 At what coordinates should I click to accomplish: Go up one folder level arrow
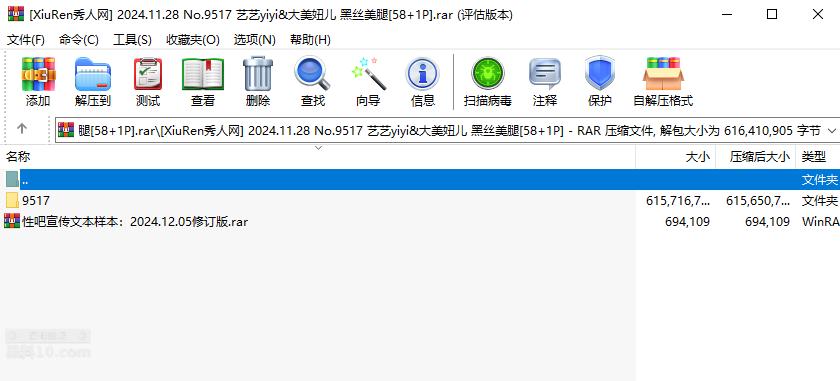(22, 129)
